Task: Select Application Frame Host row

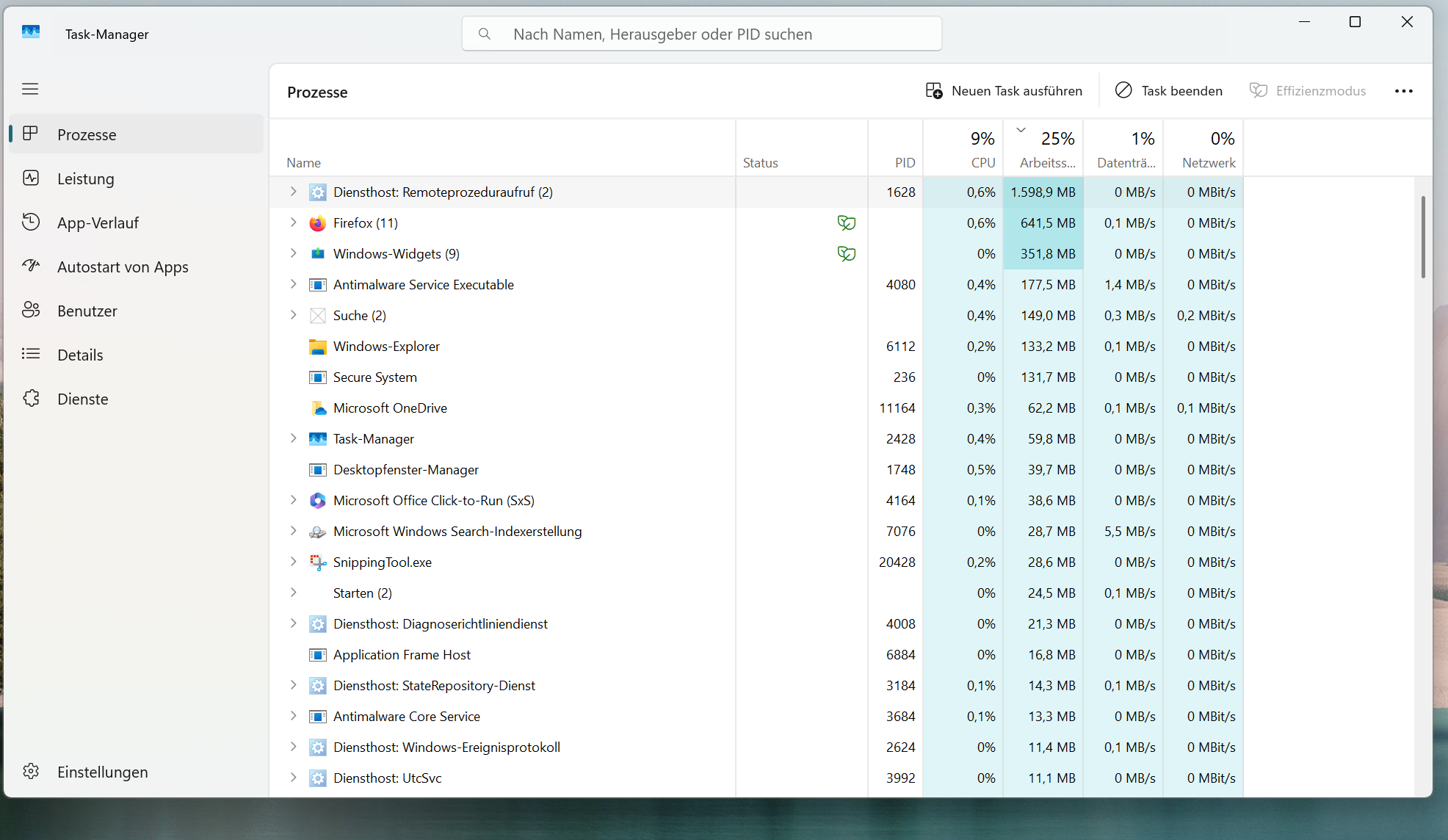Action: tap(756, 654)
